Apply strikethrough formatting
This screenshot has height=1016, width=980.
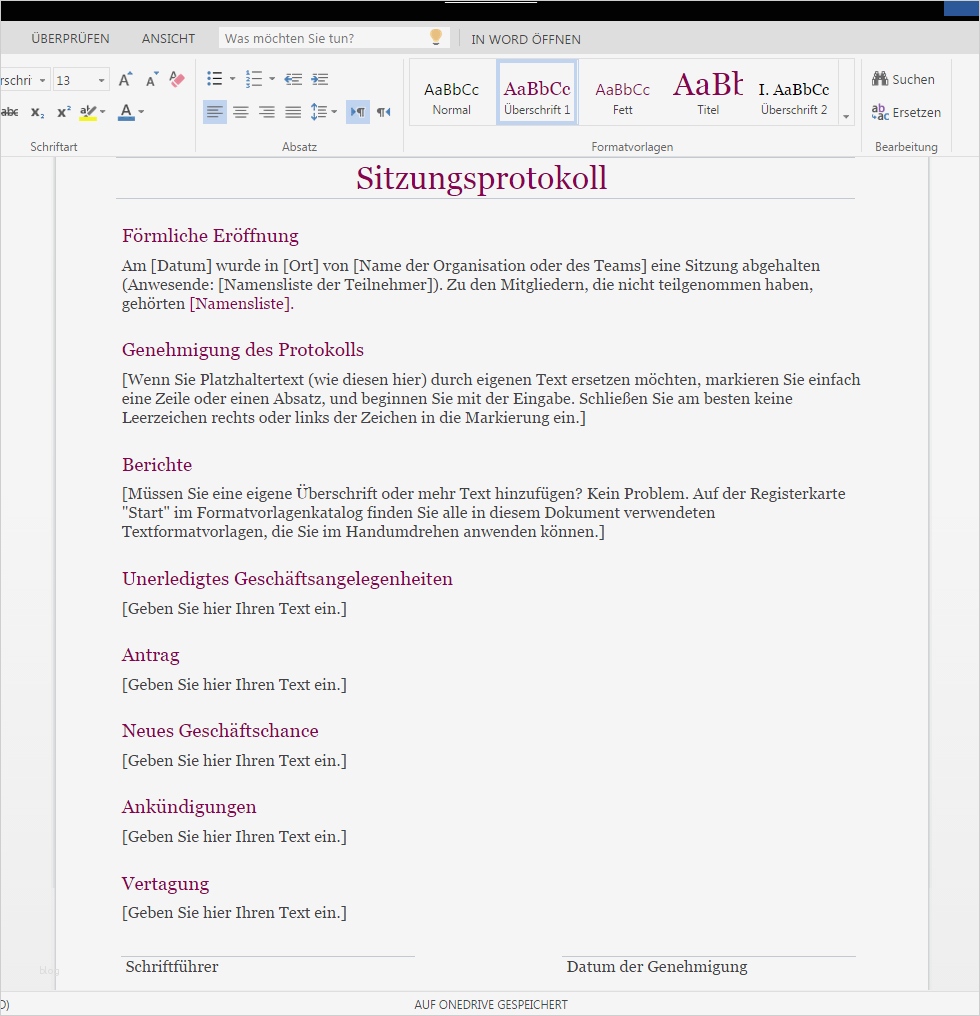[10, 111]
